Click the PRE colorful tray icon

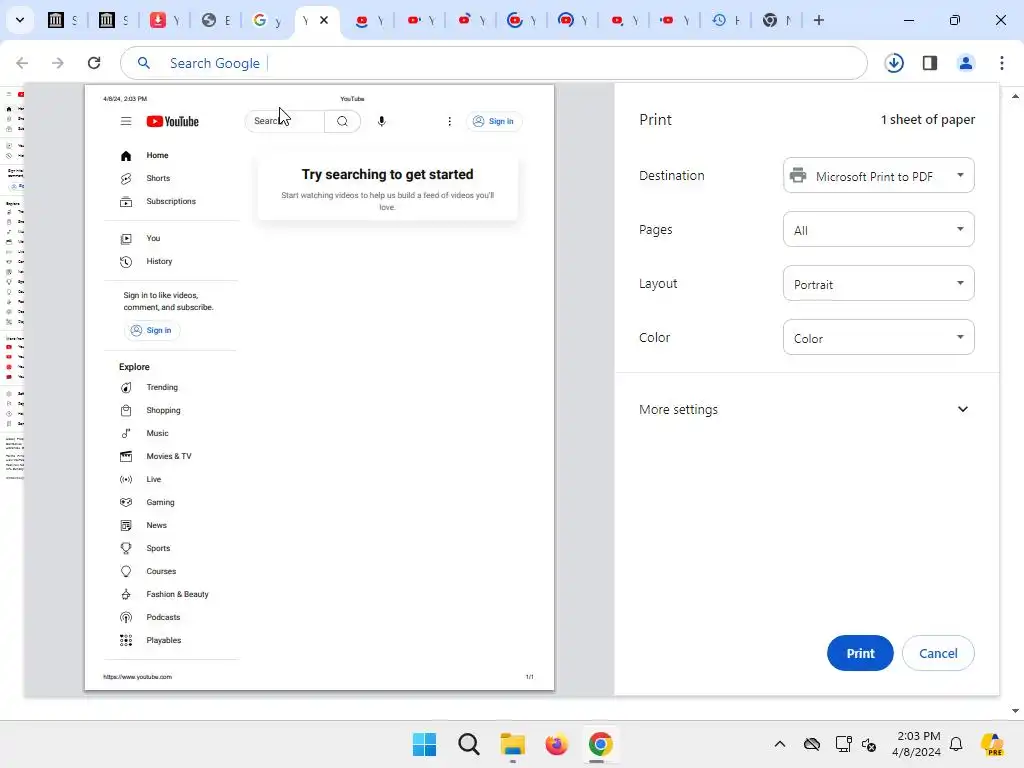click(993, 744)
